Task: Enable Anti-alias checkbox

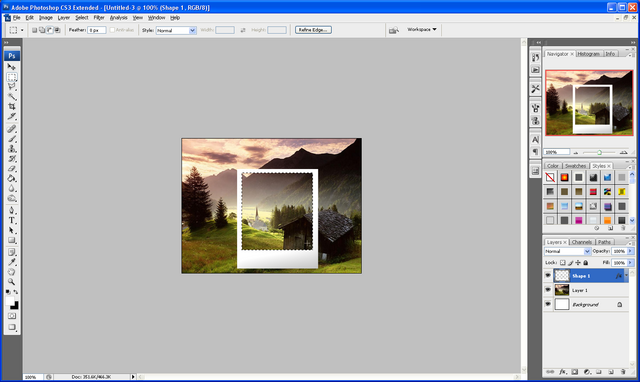Action: [112, 30]
